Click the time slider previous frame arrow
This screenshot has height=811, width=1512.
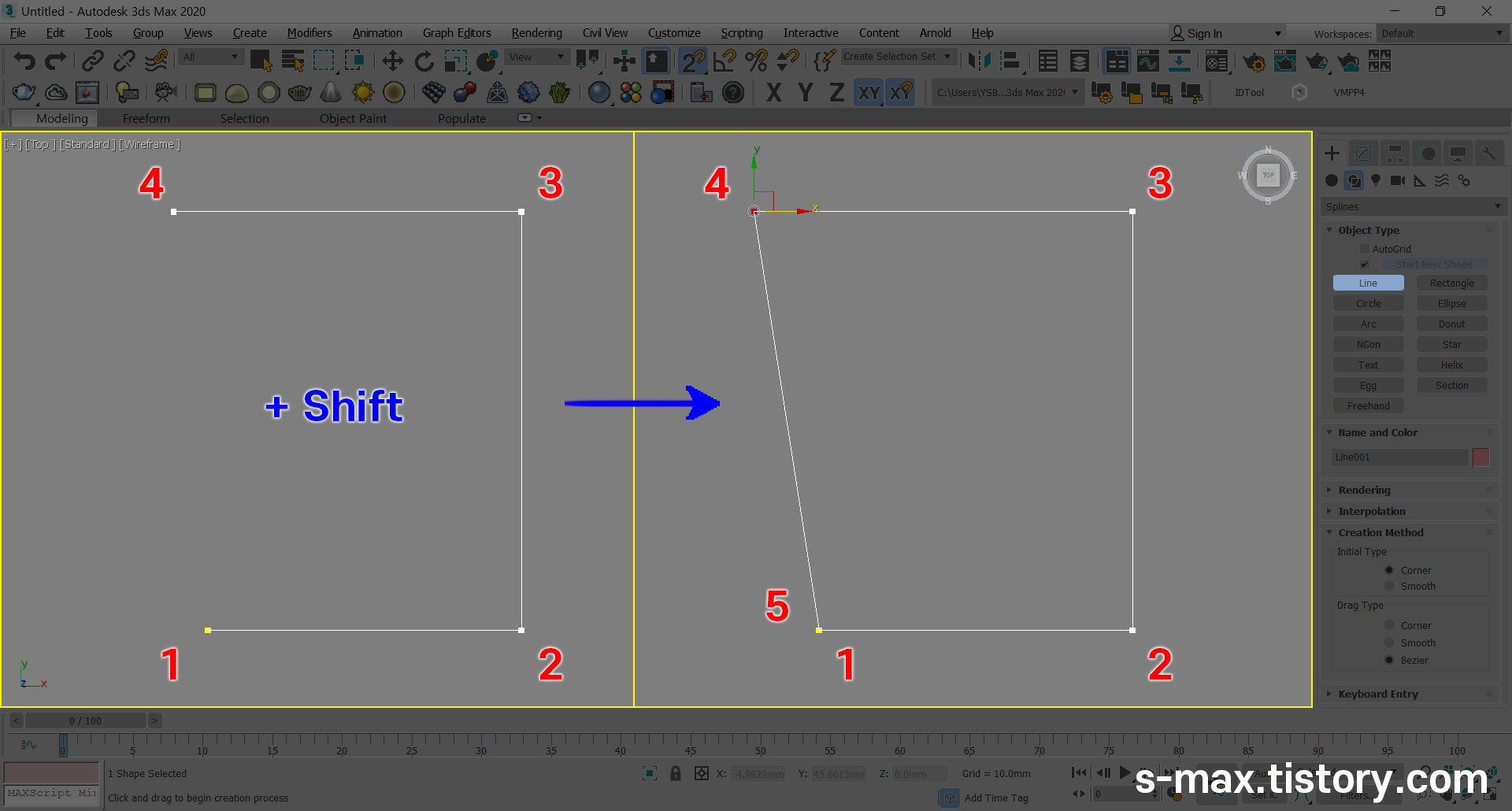pyautogui.click(x=16, y=720)
